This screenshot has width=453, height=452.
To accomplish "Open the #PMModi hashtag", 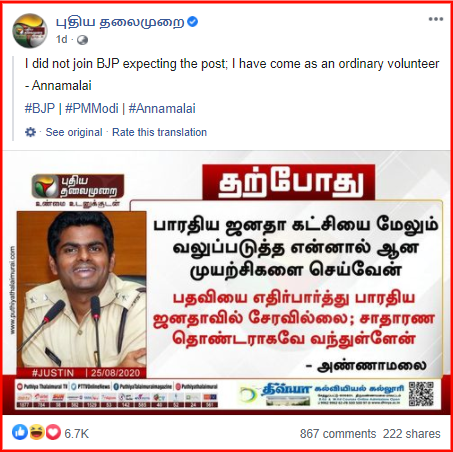I will (92, 109).
